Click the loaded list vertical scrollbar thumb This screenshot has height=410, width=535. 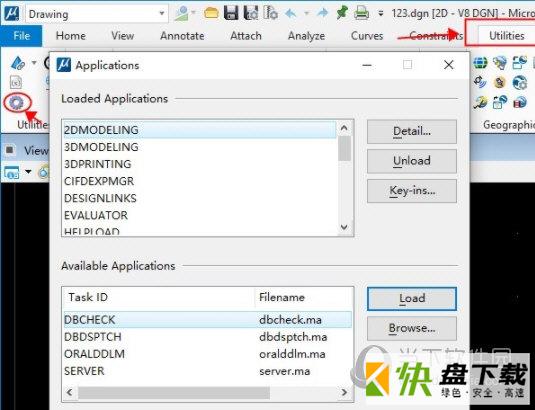(x=344, y=148)
